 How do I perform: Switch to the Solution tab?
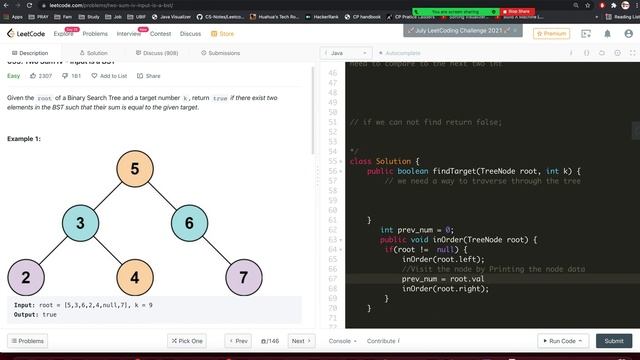pyautogui.click(x=93, y=53)
